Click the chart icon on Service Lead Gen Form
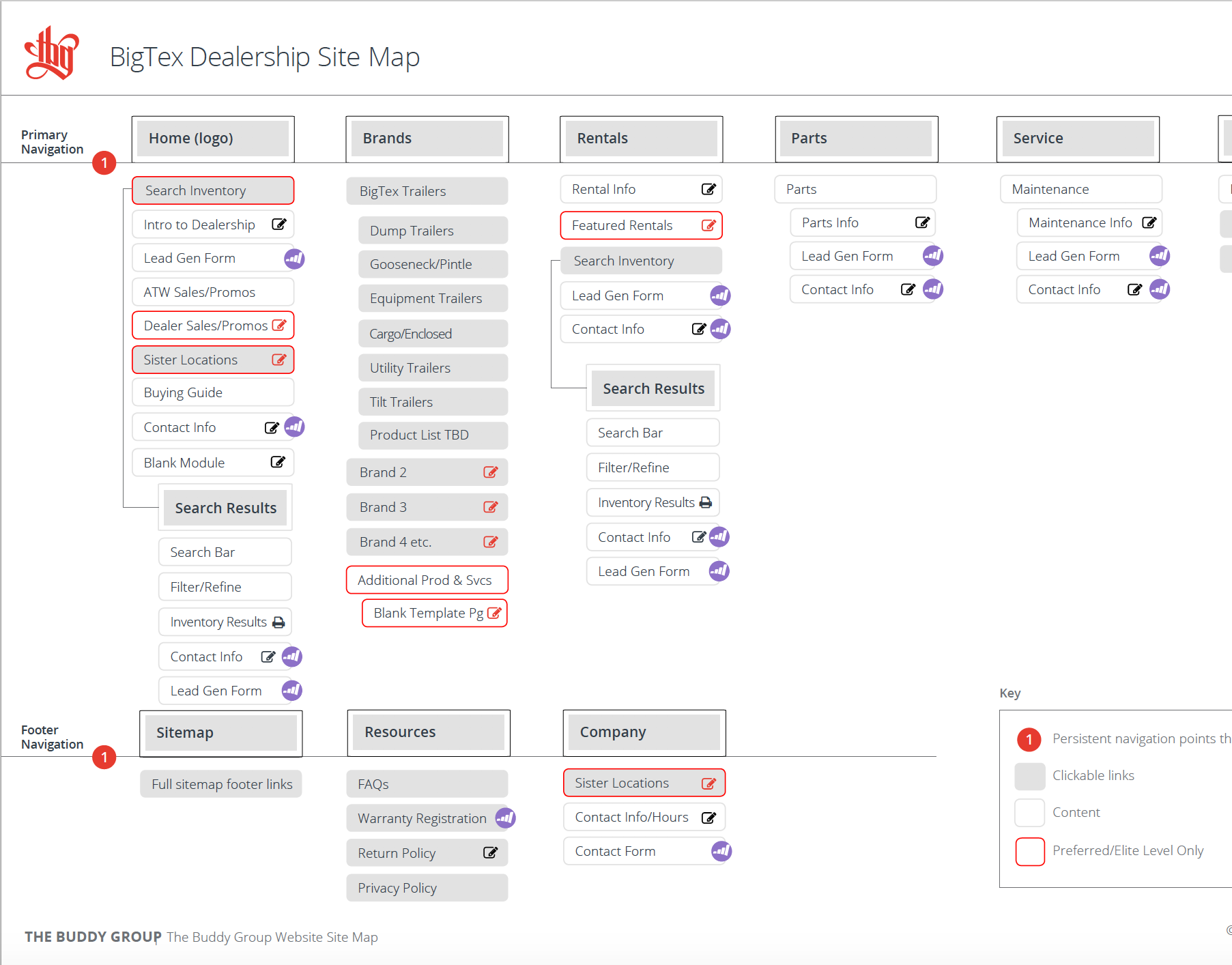 pyautogui.click(x=1160, y=256)
